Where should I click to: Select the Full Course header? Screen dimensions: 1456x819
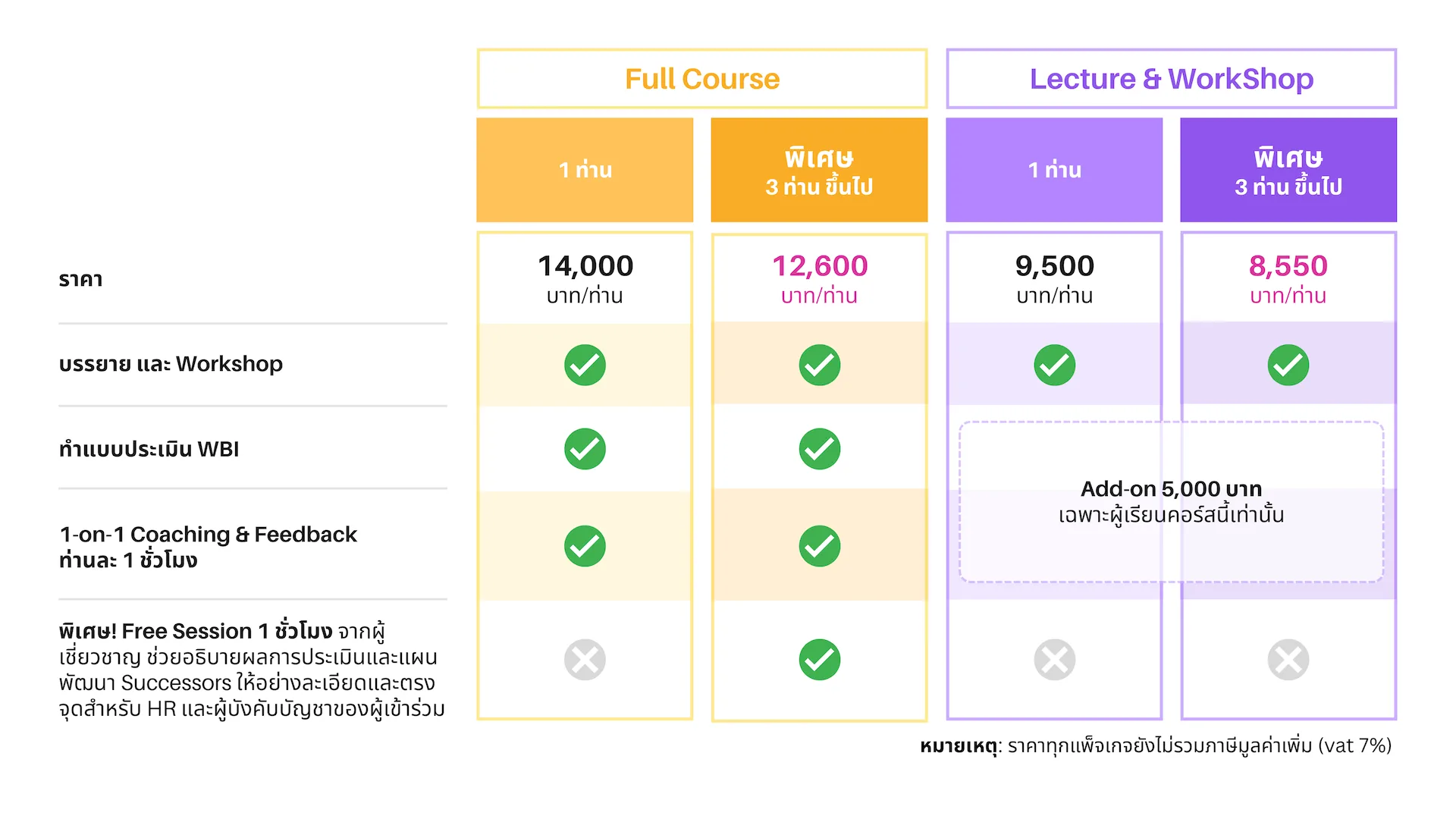(702, 79)
